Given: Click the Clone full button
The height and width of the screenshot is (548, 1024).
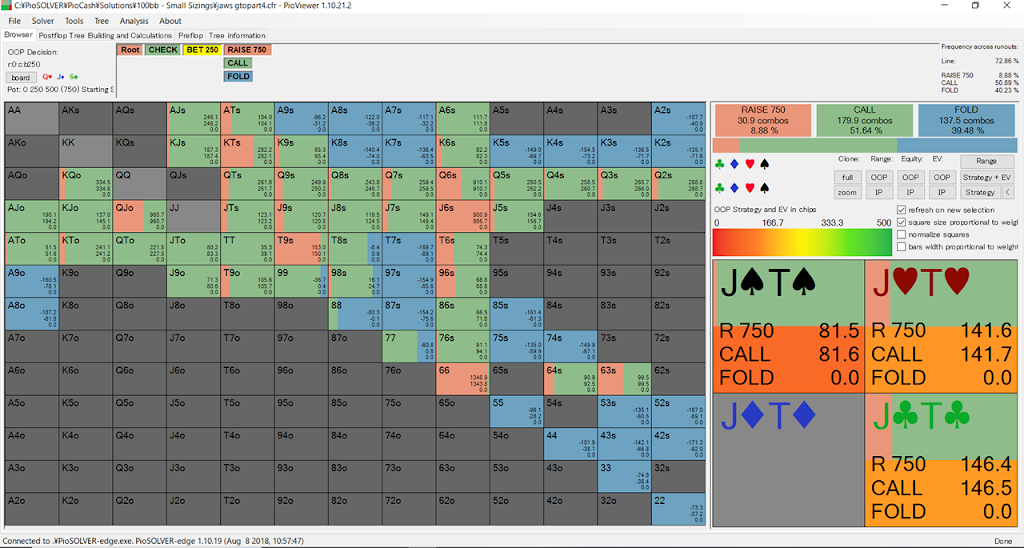Looking at the screenshot, I should click(x=847, y=177).
